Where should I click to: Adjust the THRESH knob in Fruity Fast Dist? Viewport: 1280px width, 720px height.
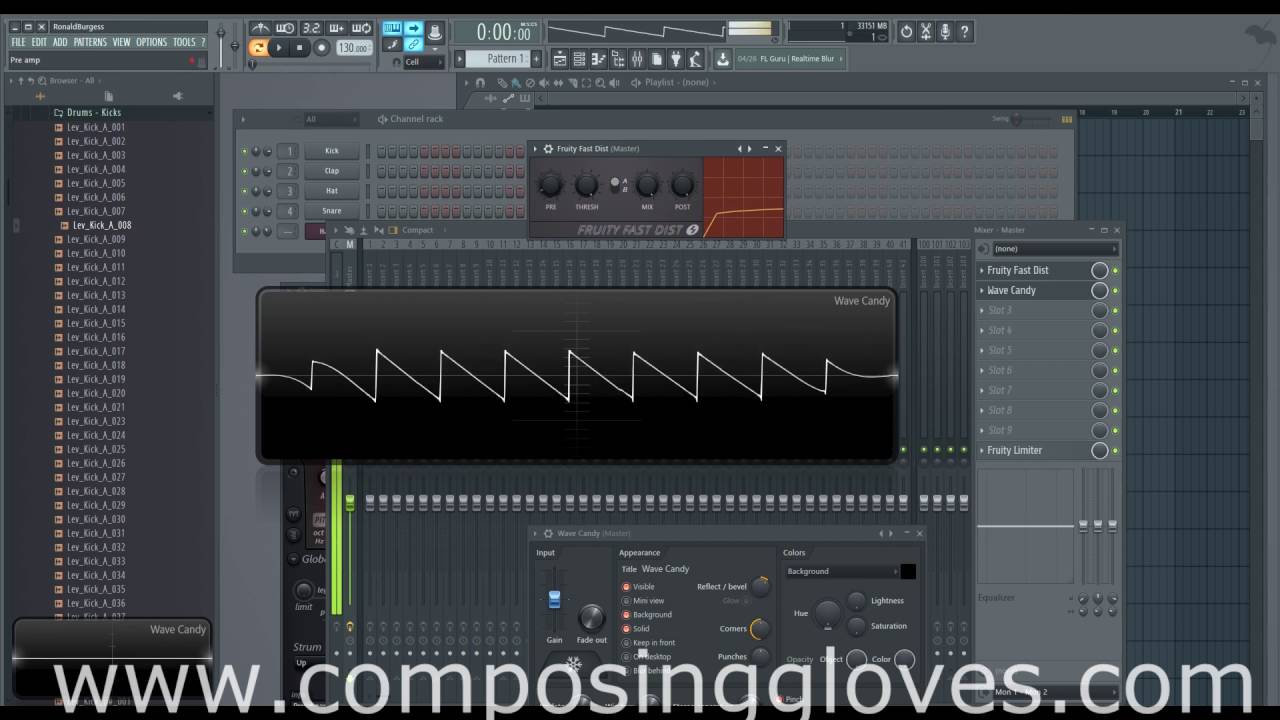pyautogui.click(x=586, y=185)
